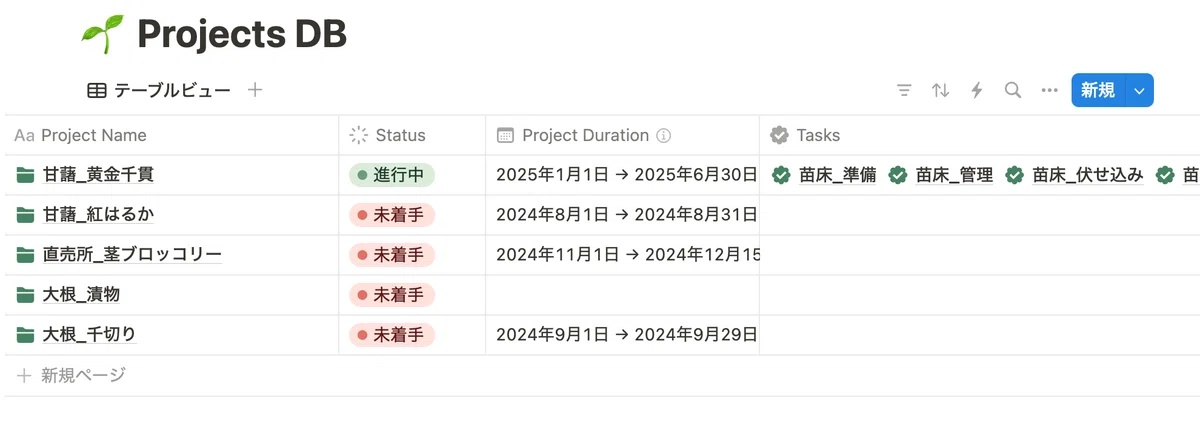Click empty duration cell for 大根_漬物
Viewport: 1200px width, 430px height.
tap(622, 295)
